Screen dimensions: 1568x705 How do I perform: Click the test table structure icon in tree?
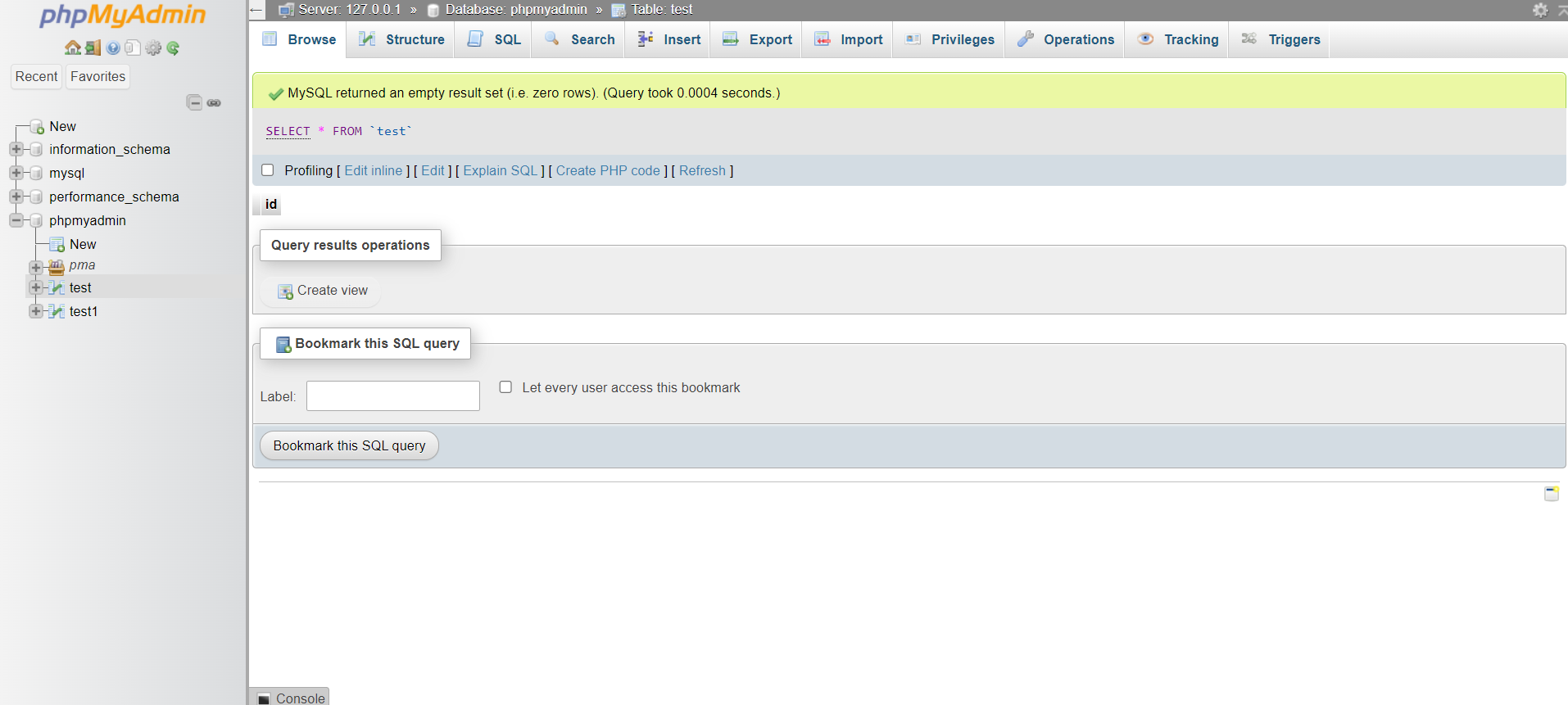click(57, 287)
